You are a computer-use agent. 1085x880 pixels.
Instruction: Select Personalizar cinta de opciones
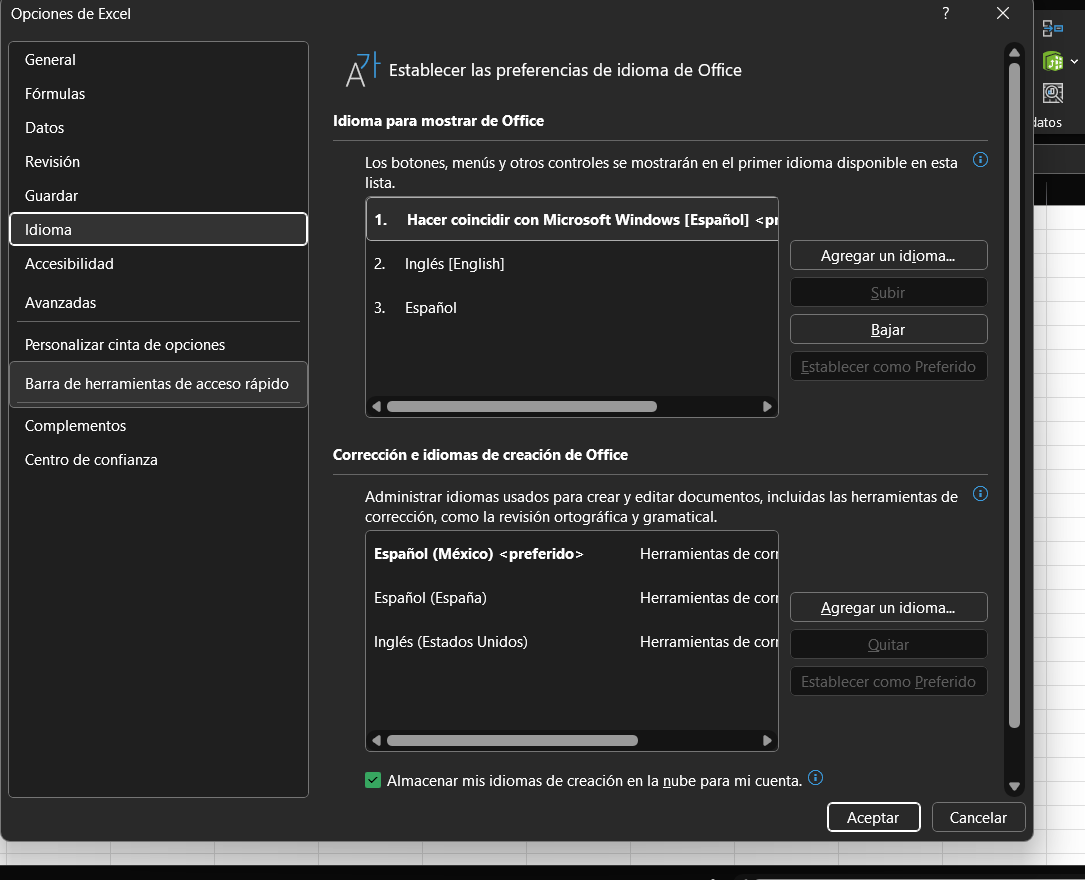125,345
